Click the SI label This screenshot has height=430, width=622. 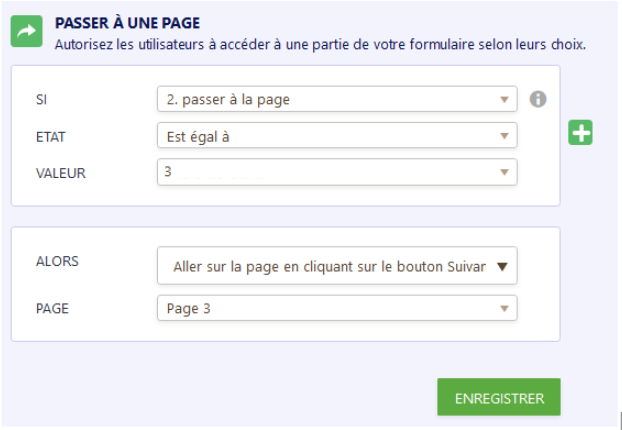tap(41, 101)
